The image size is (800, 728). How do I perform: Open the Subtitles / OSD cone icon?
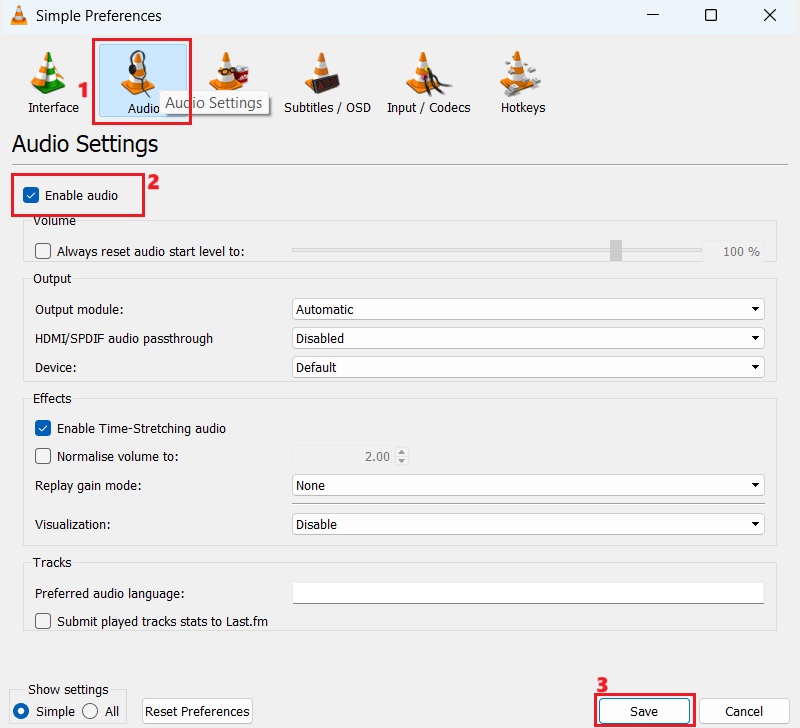point(322,73)
